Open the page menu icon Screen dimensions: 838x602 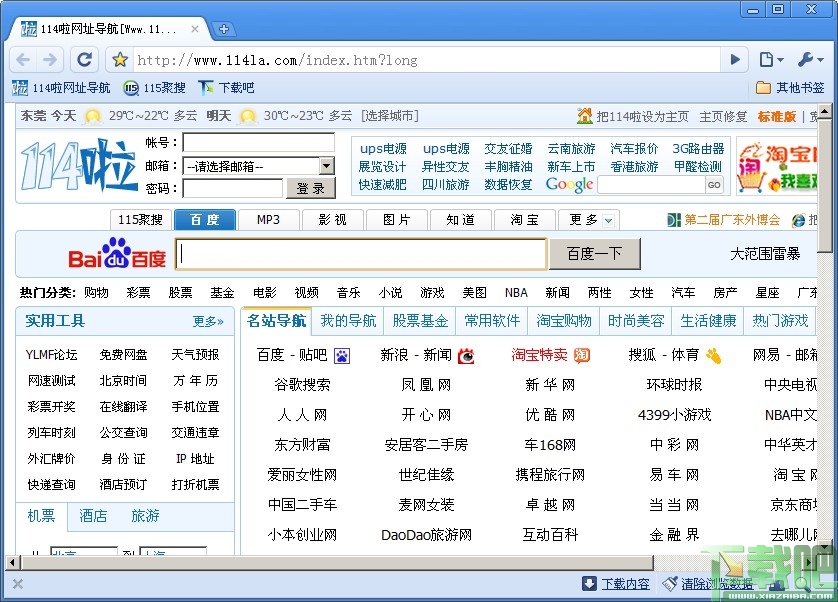click(771, 59)
